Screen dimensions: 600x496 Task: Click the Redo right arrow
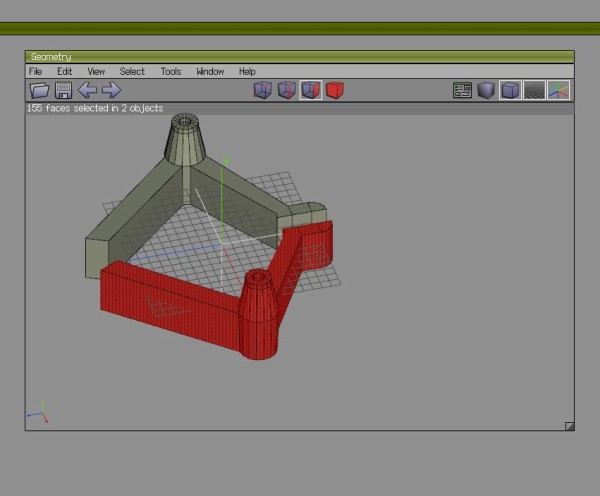pos(111,90)
